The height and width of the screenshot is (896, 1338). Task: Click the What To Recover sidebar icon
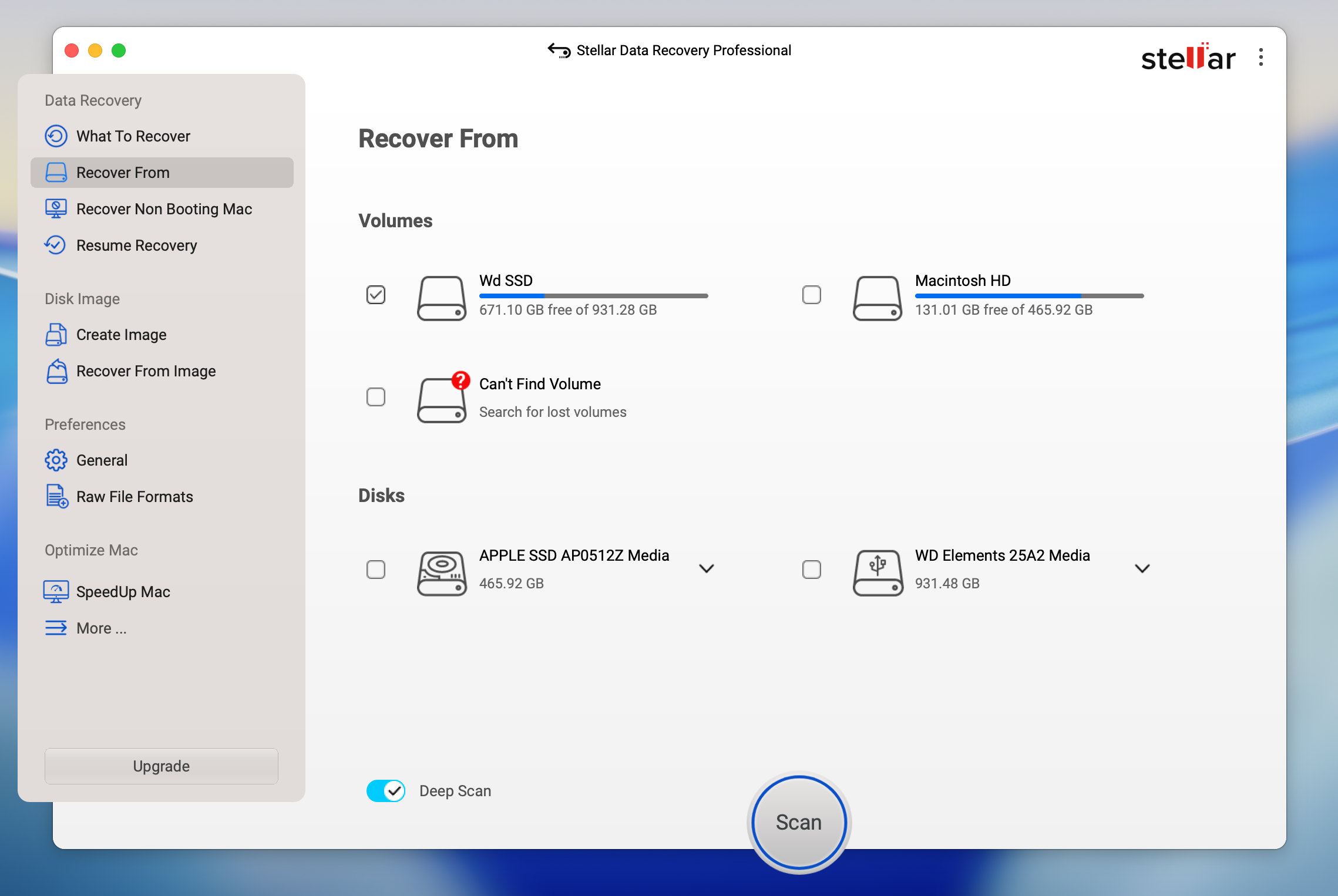(56, 136)
